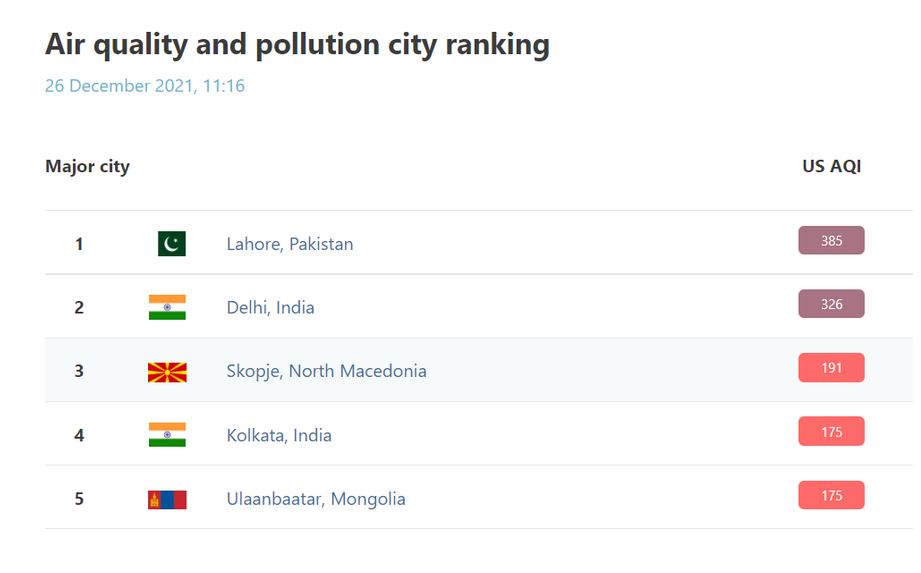Viewport: 921px width, 573px height.
Task: Click the North Macedonia flag icon
Action: coord(167,371)
